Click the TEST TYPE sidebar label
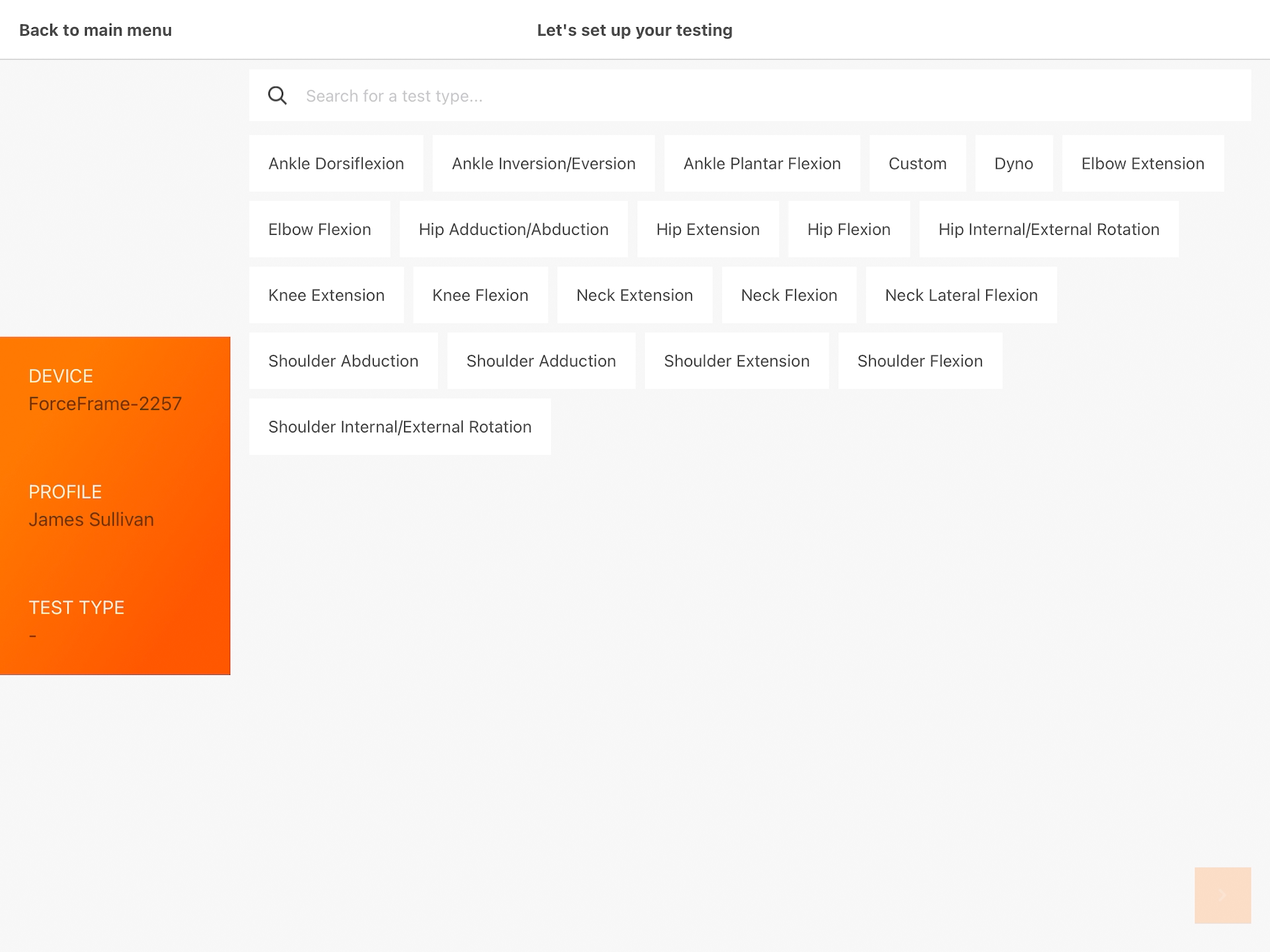 point(77,608)
